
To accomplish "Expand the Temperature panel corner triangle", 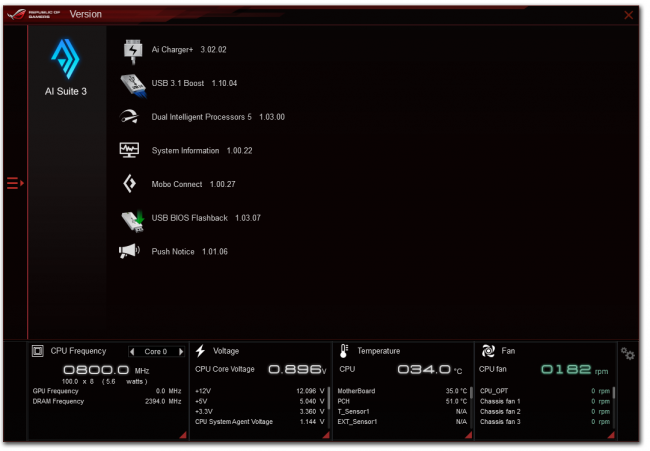I will 469,435.
